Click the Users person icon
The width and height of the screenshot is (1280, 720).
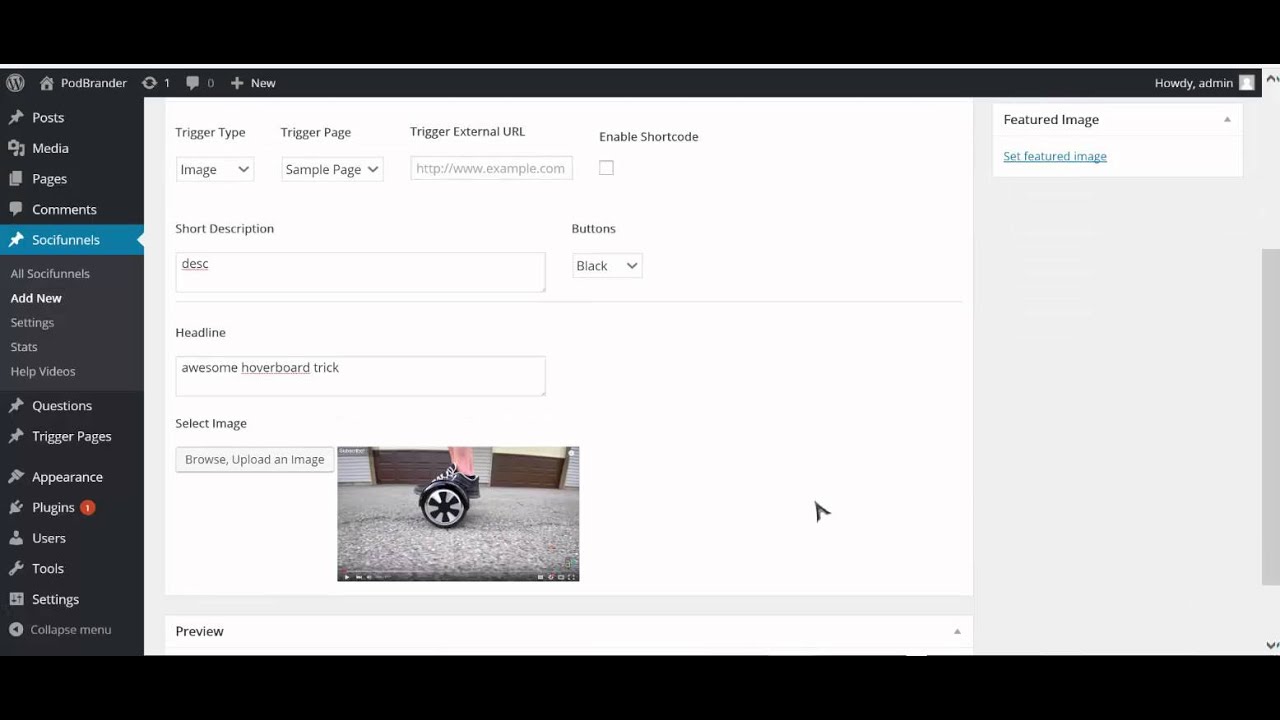pos(16,538)
